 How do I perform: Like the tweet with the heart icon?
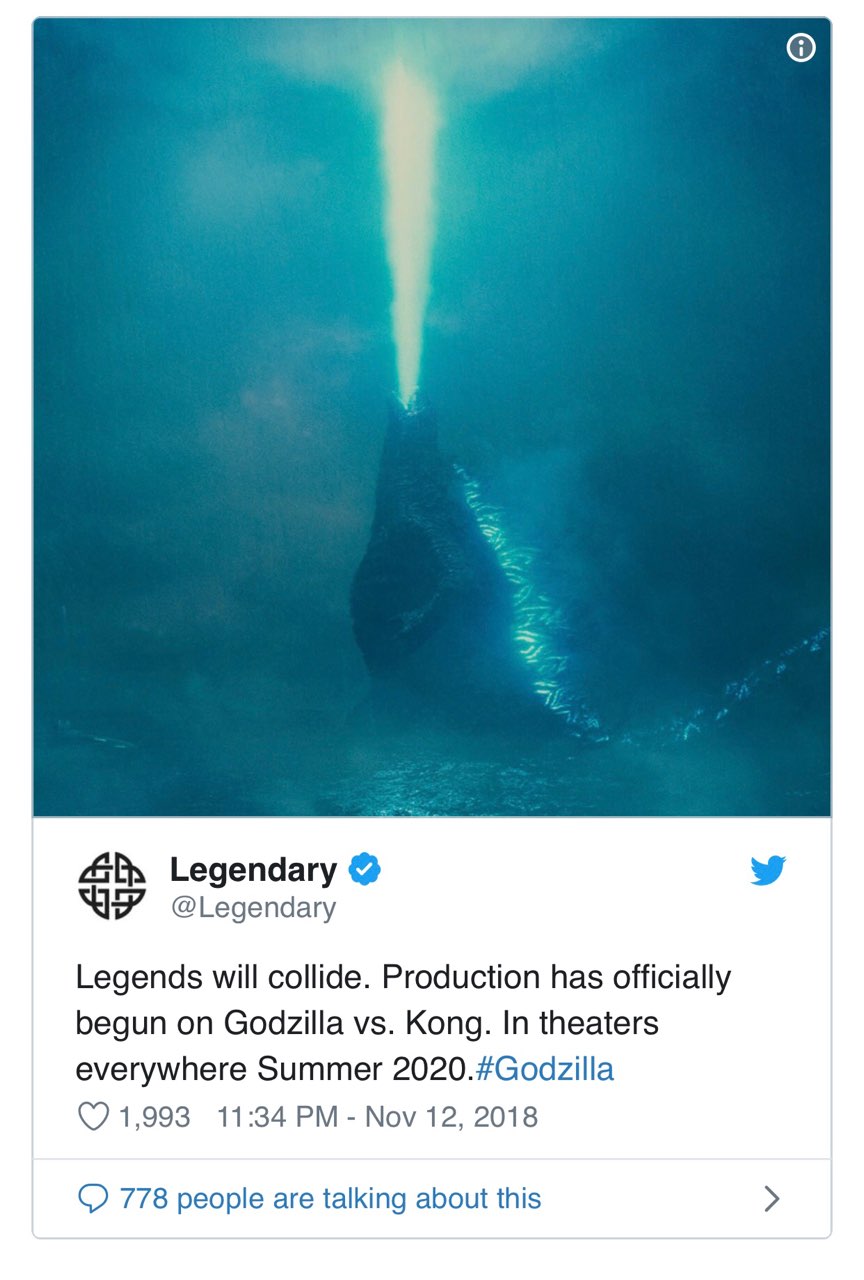click(93, 1116)
